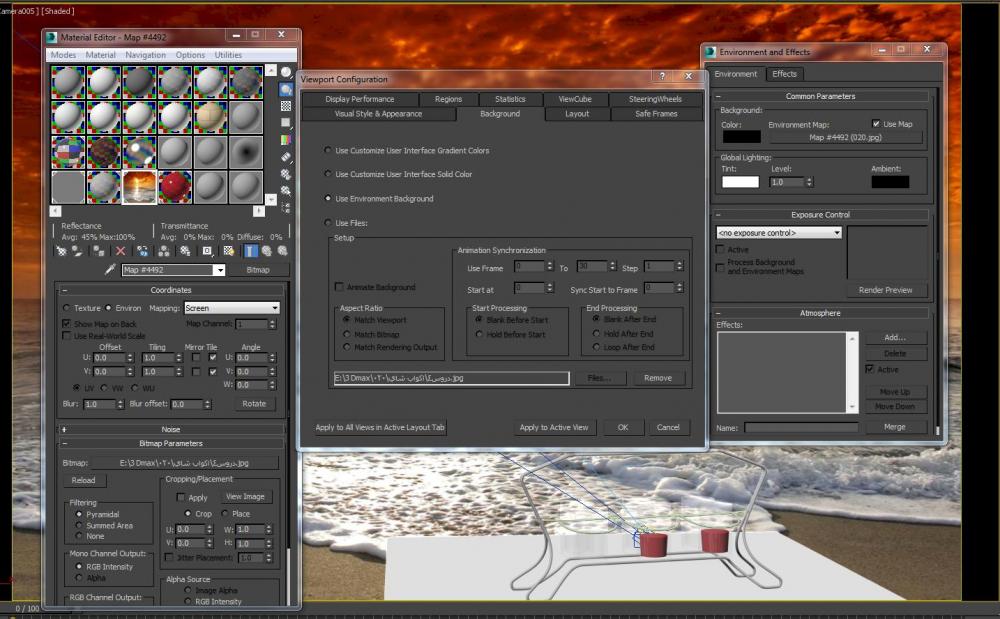Viewport: 1000px width, 619px height.
Task: Select the red sphere material sample slot
Action: click(x=174, y=187)
